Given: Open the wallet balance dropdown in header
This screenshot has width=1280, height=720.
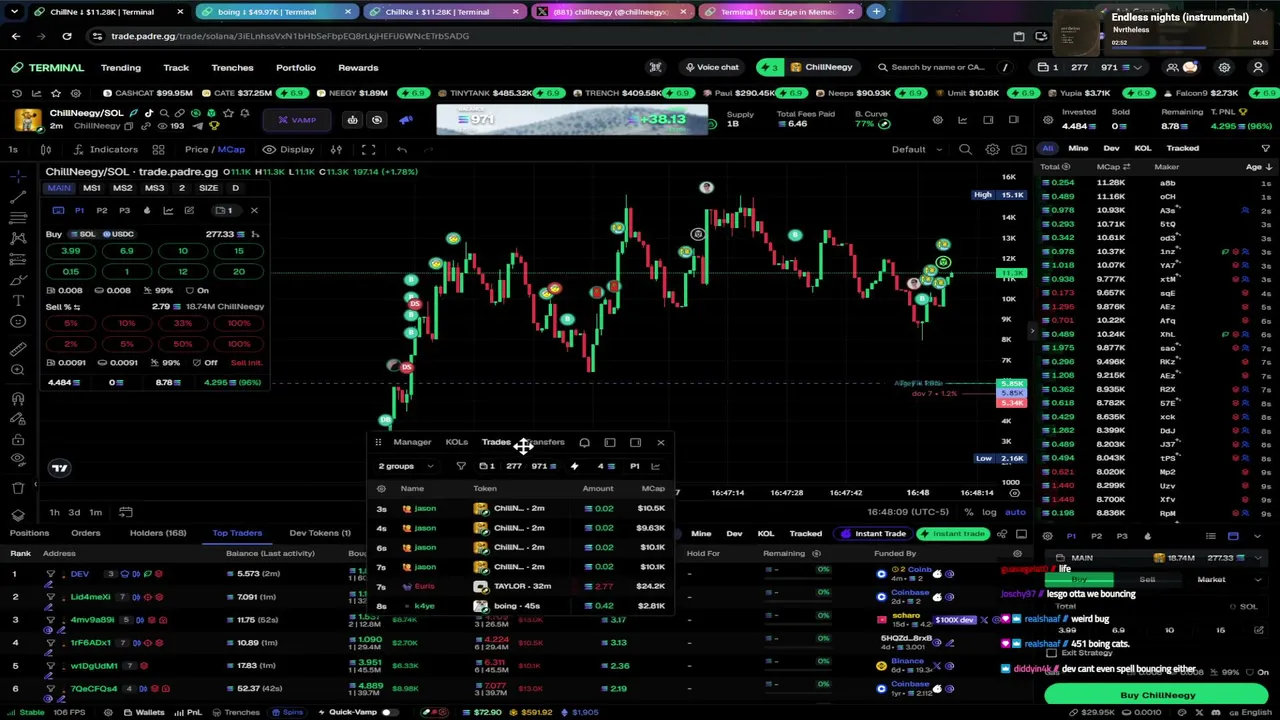Looking at the screenshot, I should coord(1089,67).
